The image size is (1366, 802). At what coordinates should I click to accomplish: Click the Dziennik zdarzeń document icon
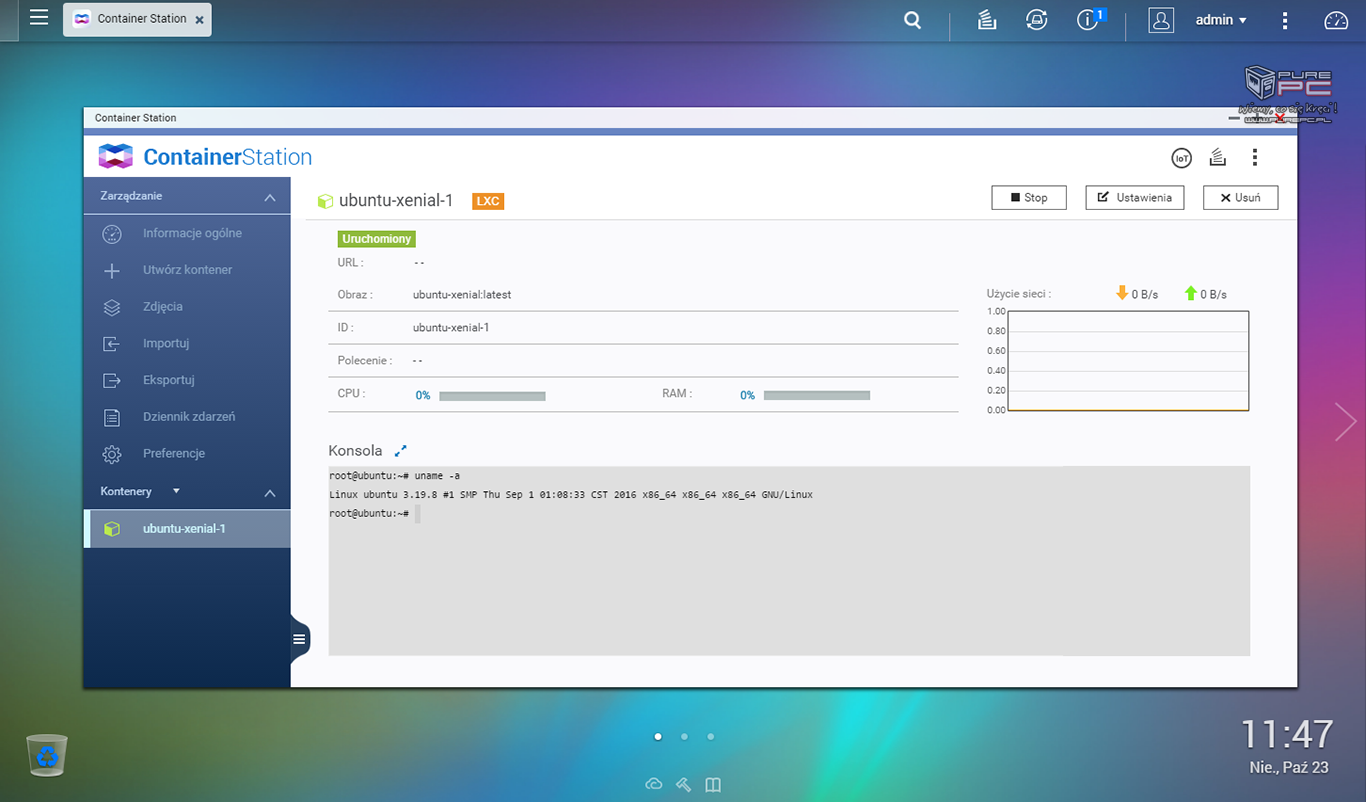point(112,417)
